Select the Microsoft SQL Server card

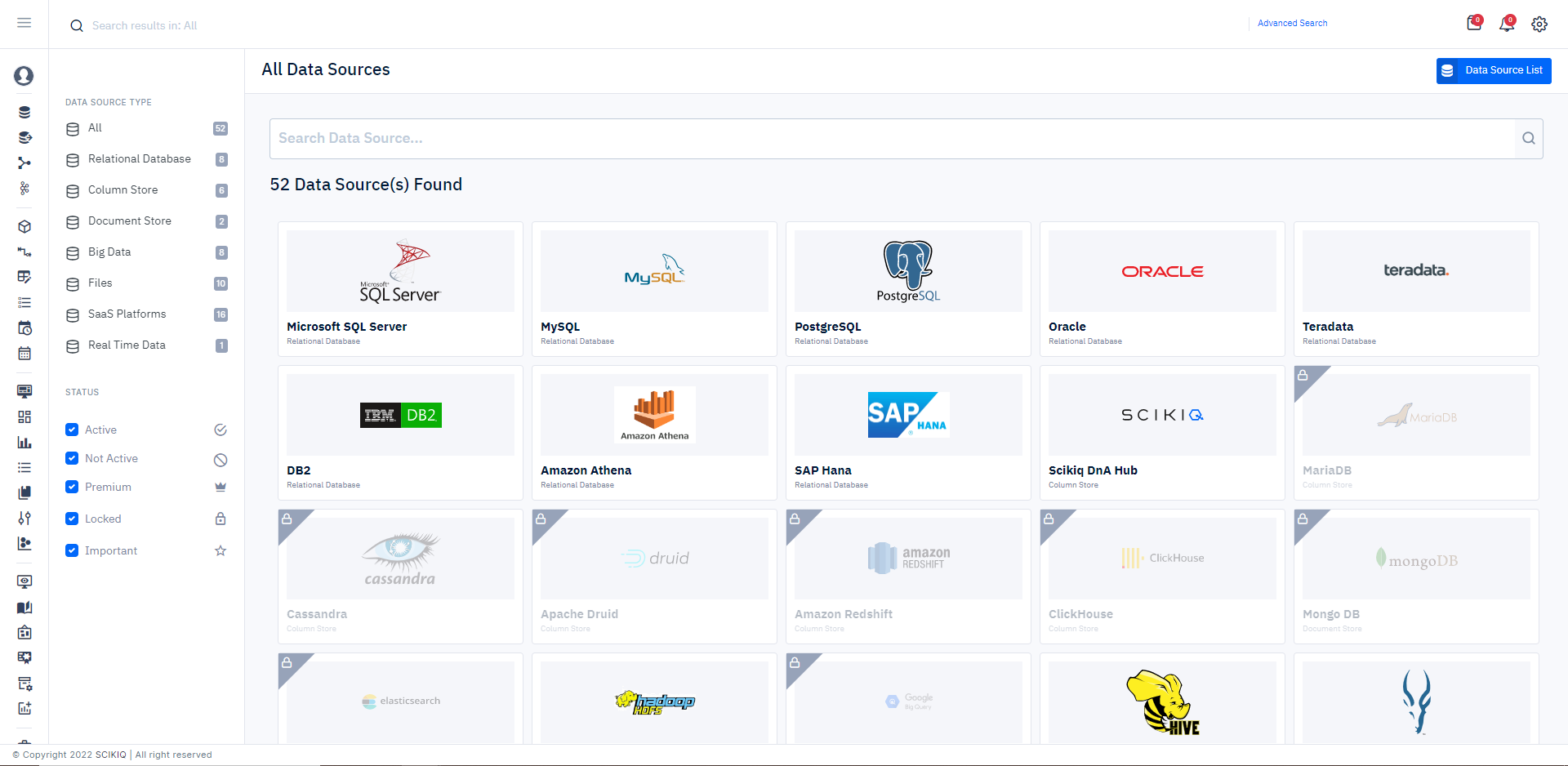[x=400, y=289]
